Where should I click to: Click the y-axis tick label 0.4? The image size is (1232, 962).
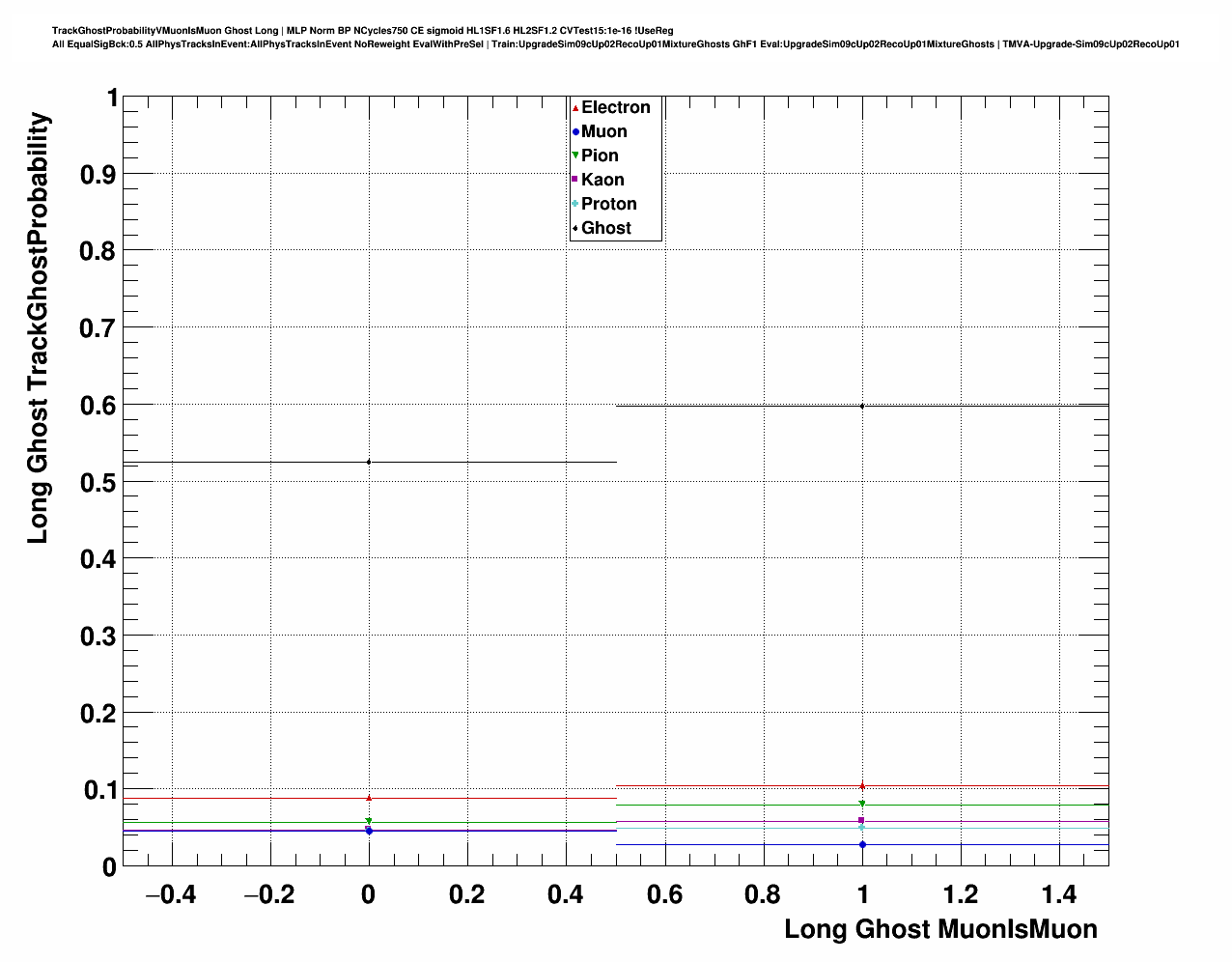[x=98, y=560]
